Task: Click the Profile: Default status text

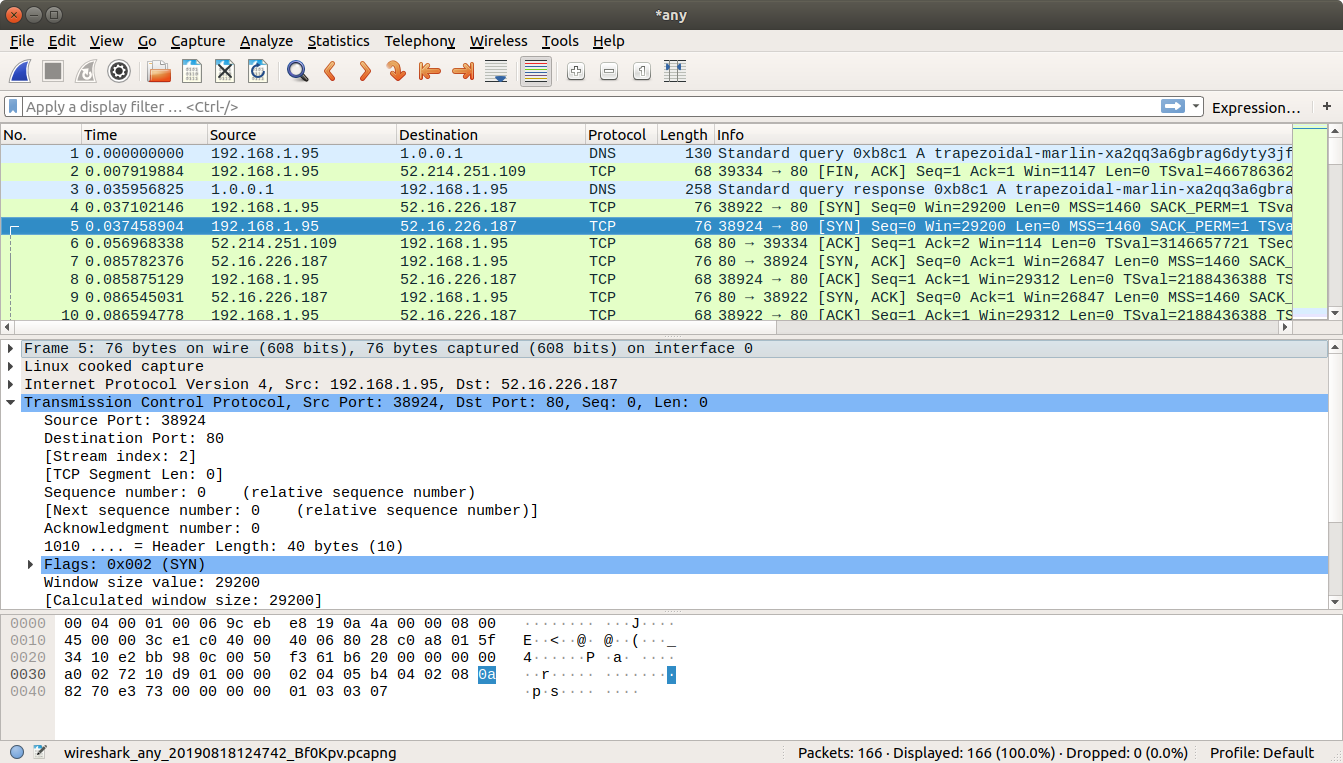Action: tap(1261, 753)
